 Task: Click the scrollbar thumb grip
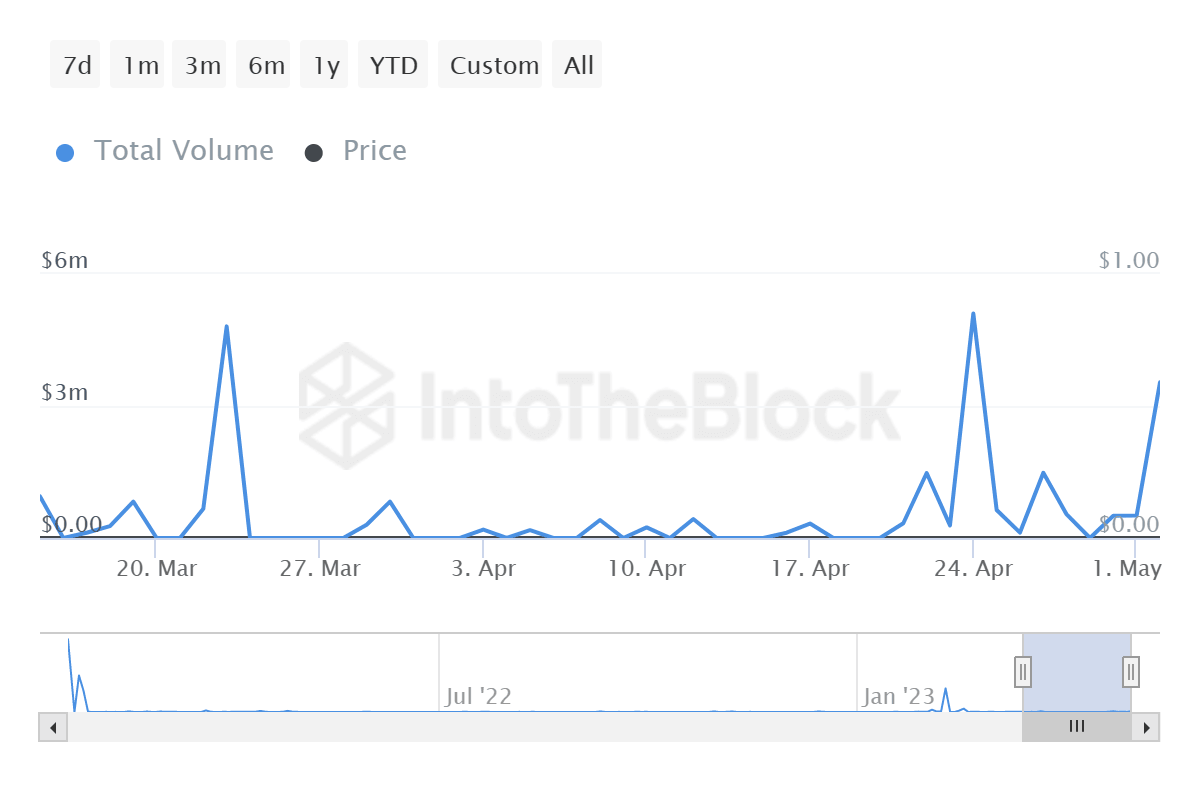point(1076,727)
